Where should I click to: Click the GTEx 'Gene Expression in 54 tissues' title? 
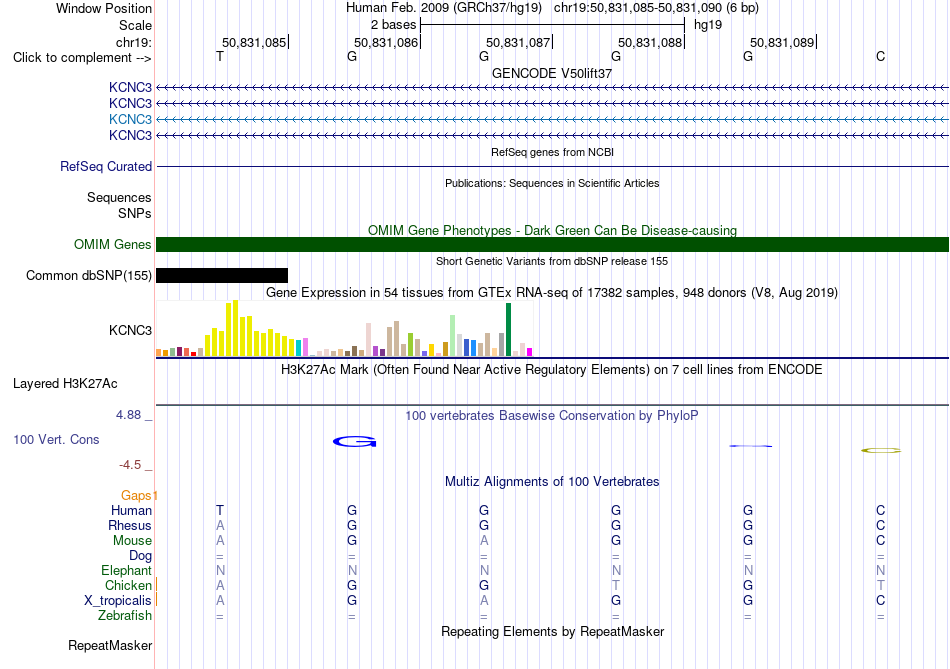tap(552, 293)
